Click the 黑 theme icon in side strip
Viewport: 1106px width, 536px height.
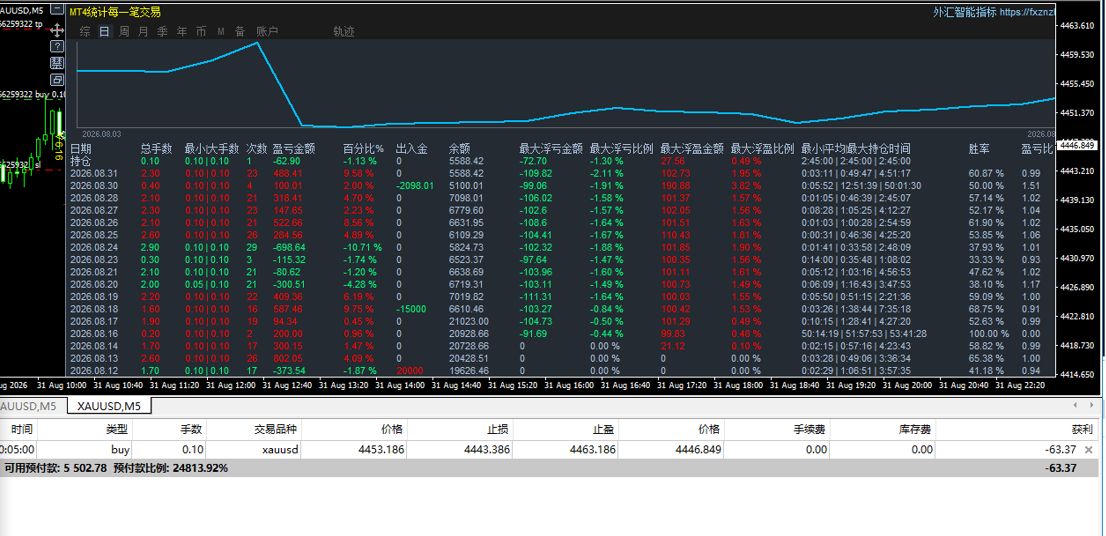(x=57, y=63)
